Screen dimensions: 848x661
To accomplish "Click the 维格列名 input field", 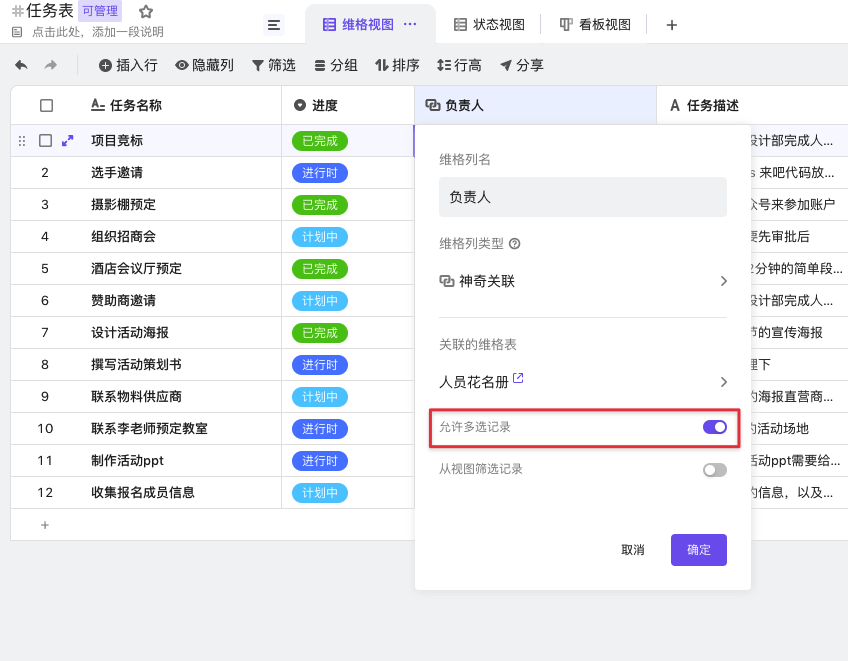I will pyautogui.click(x=583, y=197).
